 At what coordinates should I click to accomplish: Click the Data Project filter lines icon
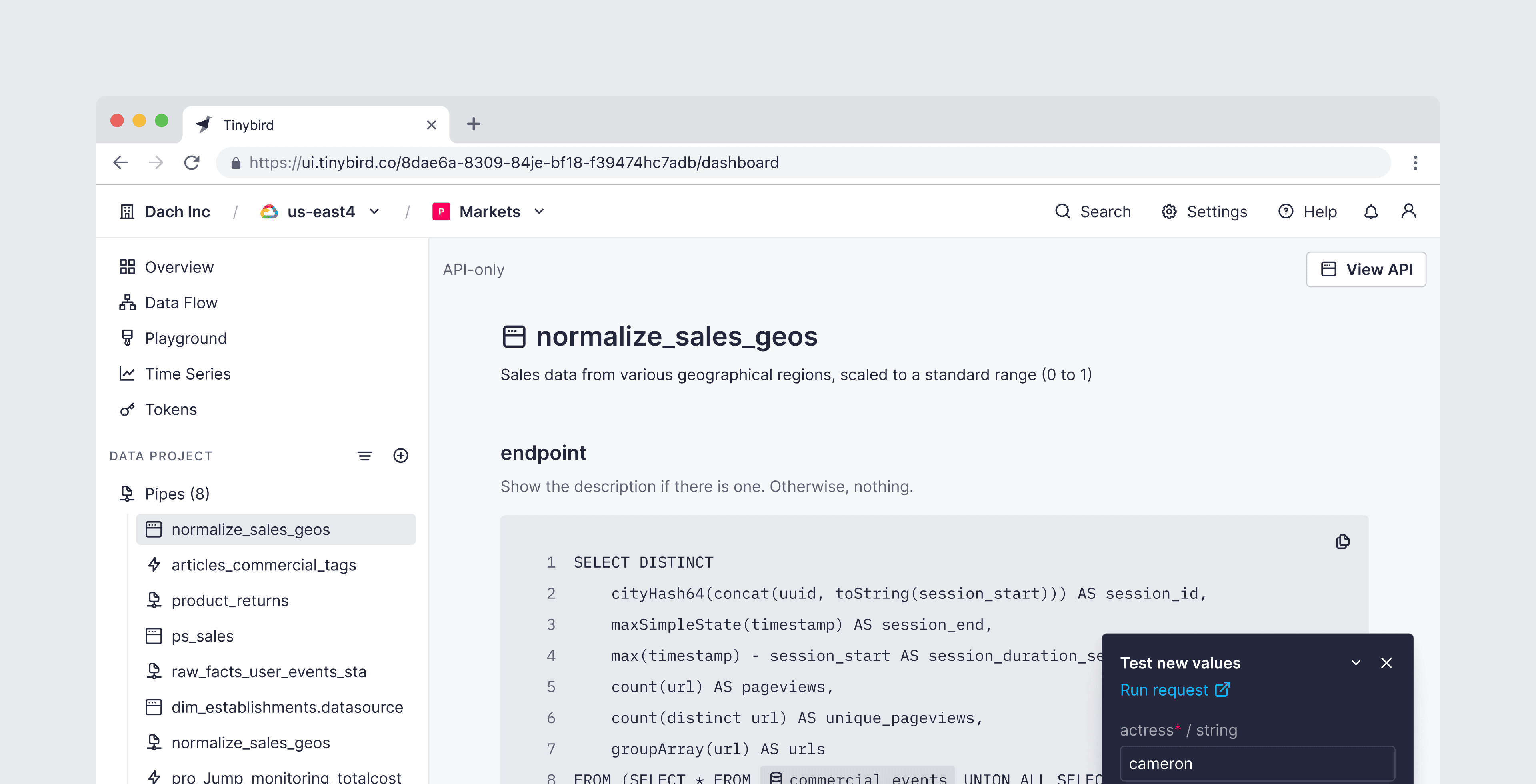[x=364, y=456]
